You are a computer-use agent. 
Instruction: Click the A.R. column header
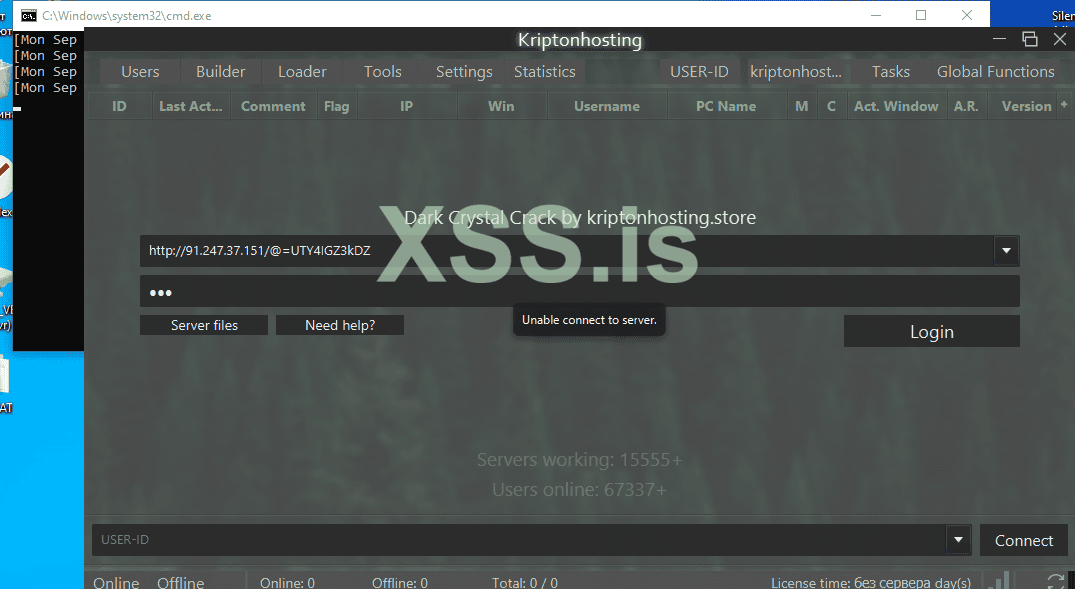966,106
